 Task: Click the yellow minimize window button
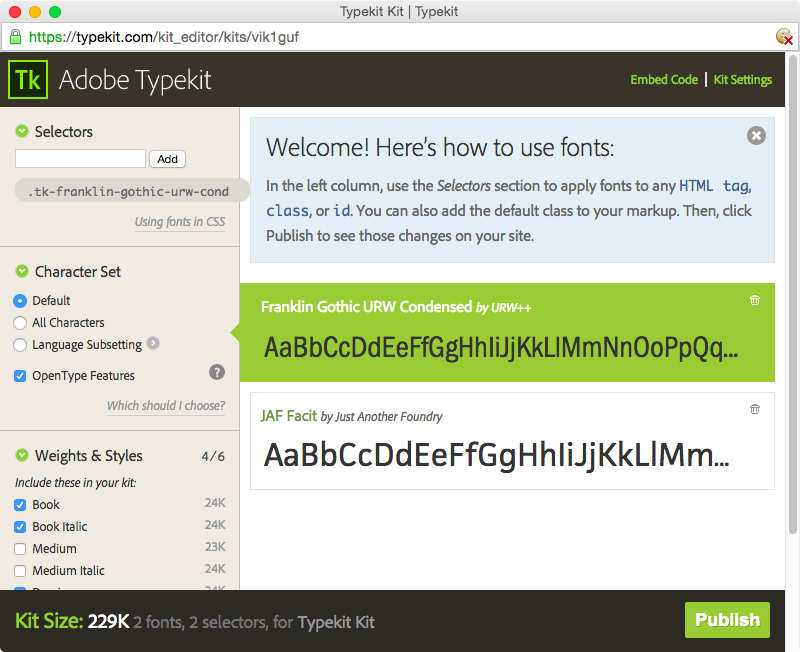[35, 12]
